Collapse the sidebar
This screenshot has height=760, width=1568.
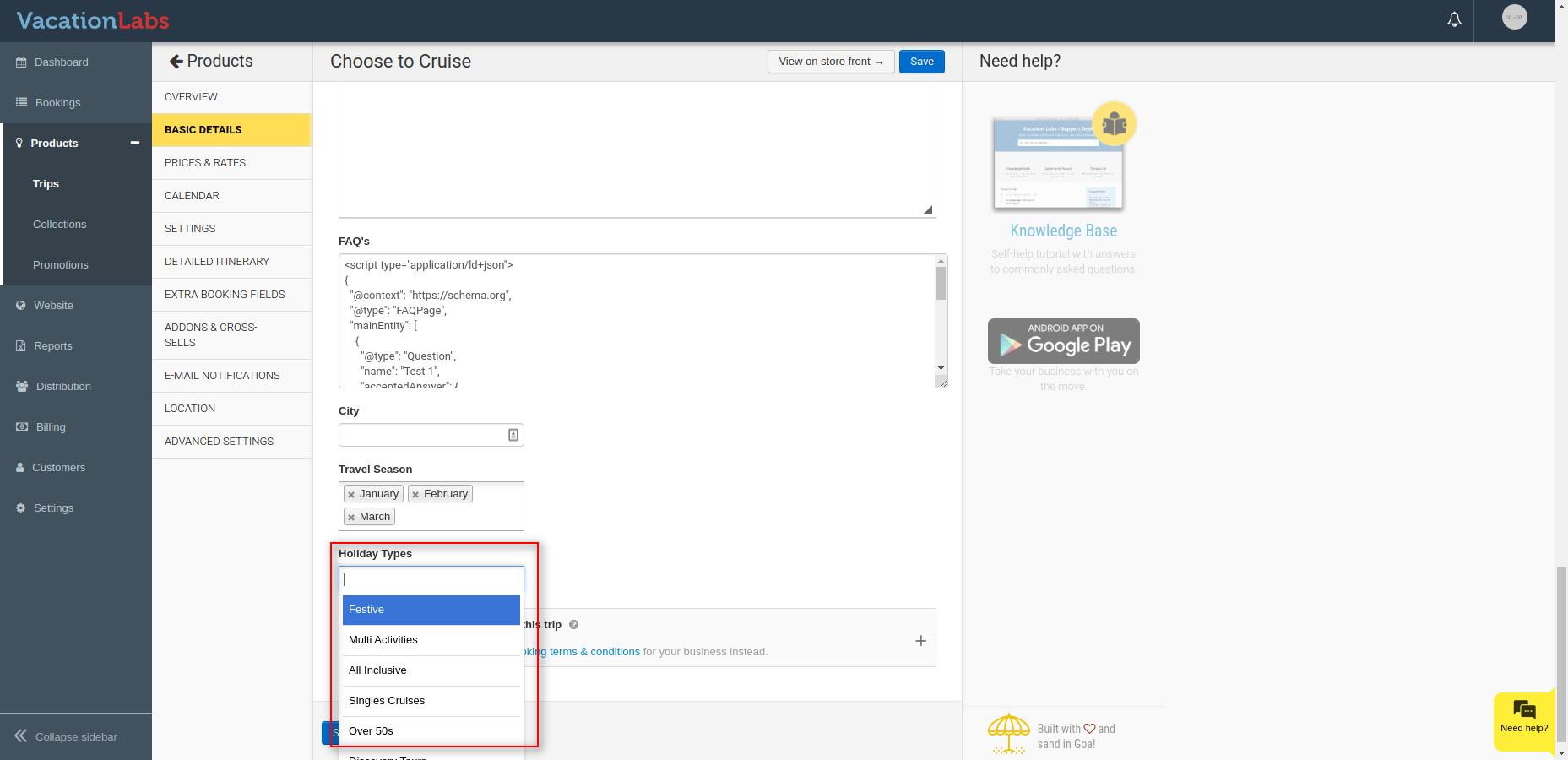click(x=66, y=736)
